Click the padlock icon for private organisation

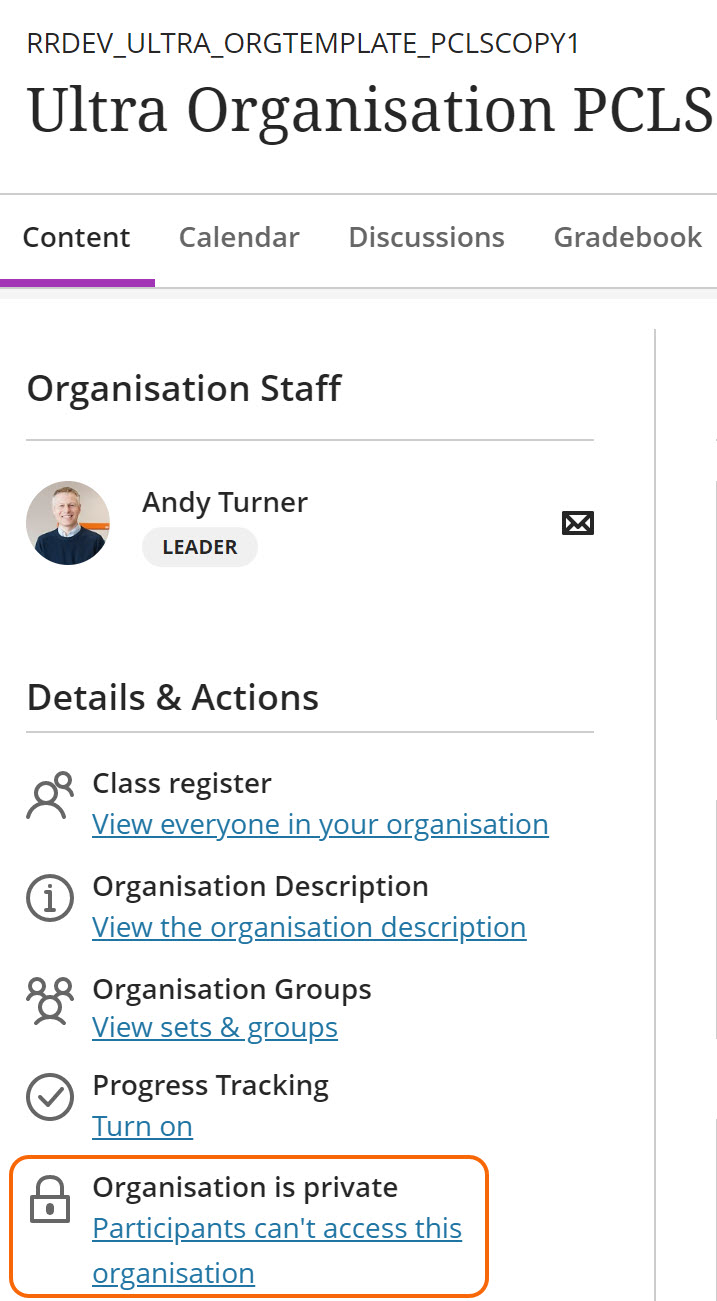50,1200
